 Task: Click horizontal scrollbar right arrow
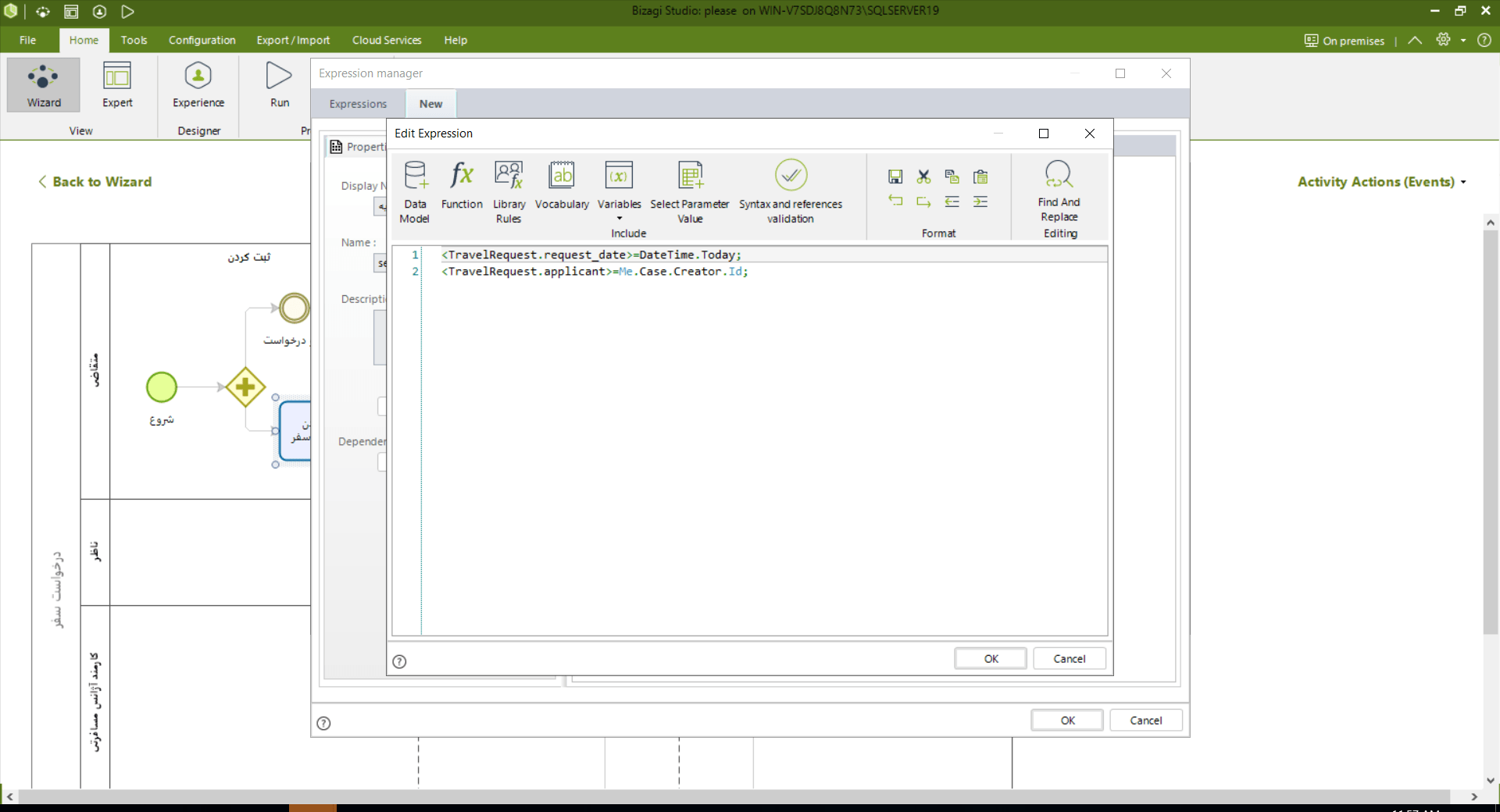(x=1474, y=797)
